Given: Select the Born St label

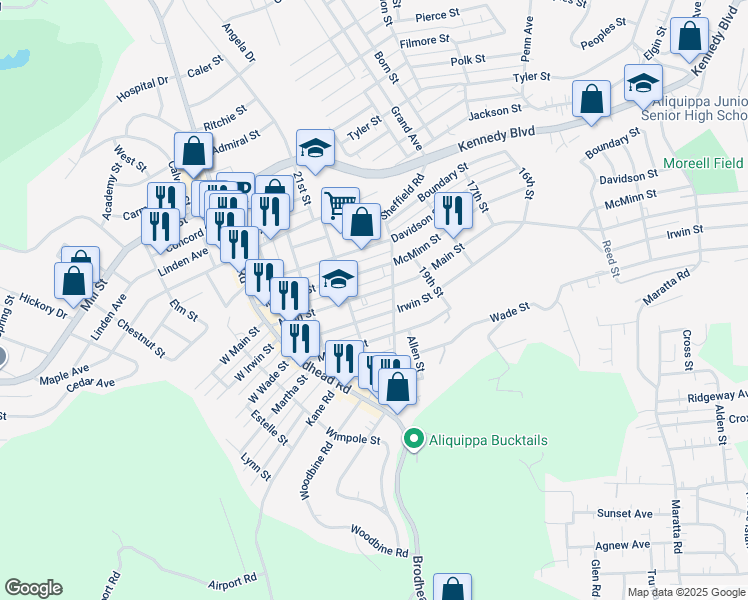Looking at the screenshot, I should (386, 67).
